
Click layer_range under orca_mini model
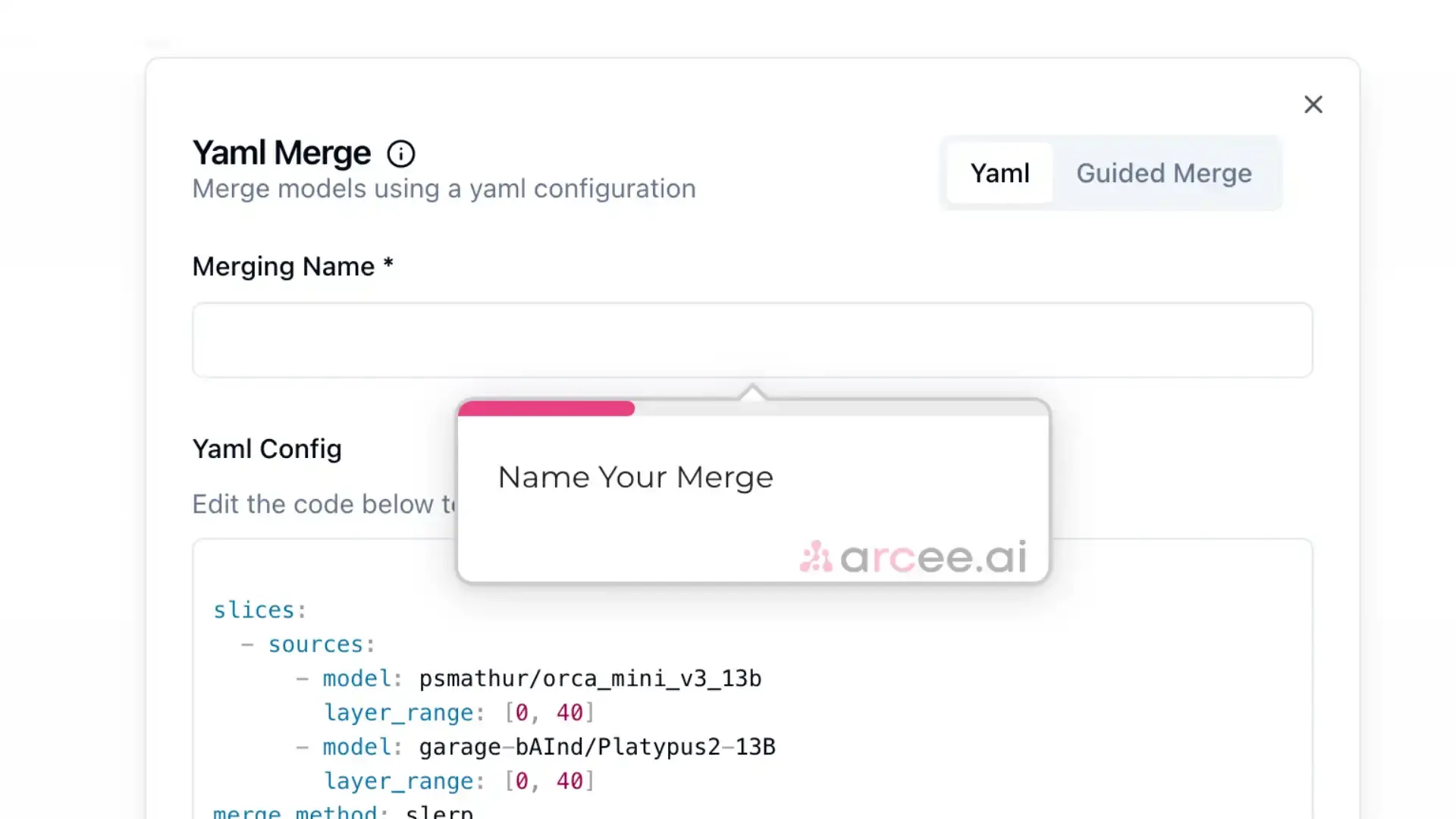(459, 713)
